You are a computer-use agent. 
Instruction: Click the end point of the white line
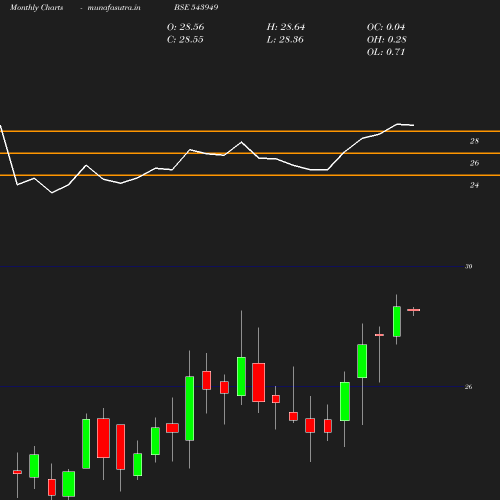[x=413, y=125]
